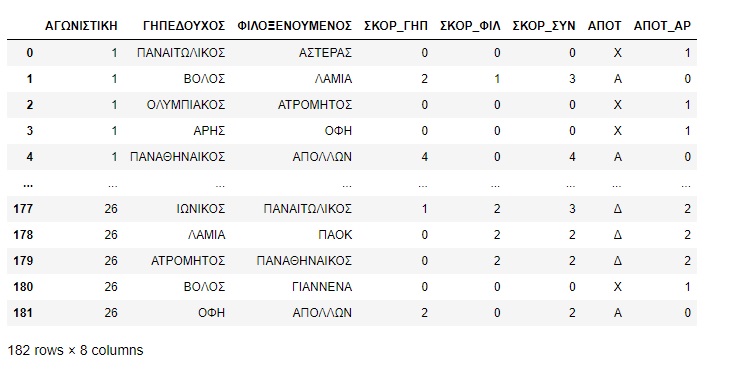This screenshot has height=370, width=733.
Task: Click the ΑΠΟΤ column header
Action: click(604, 26)
